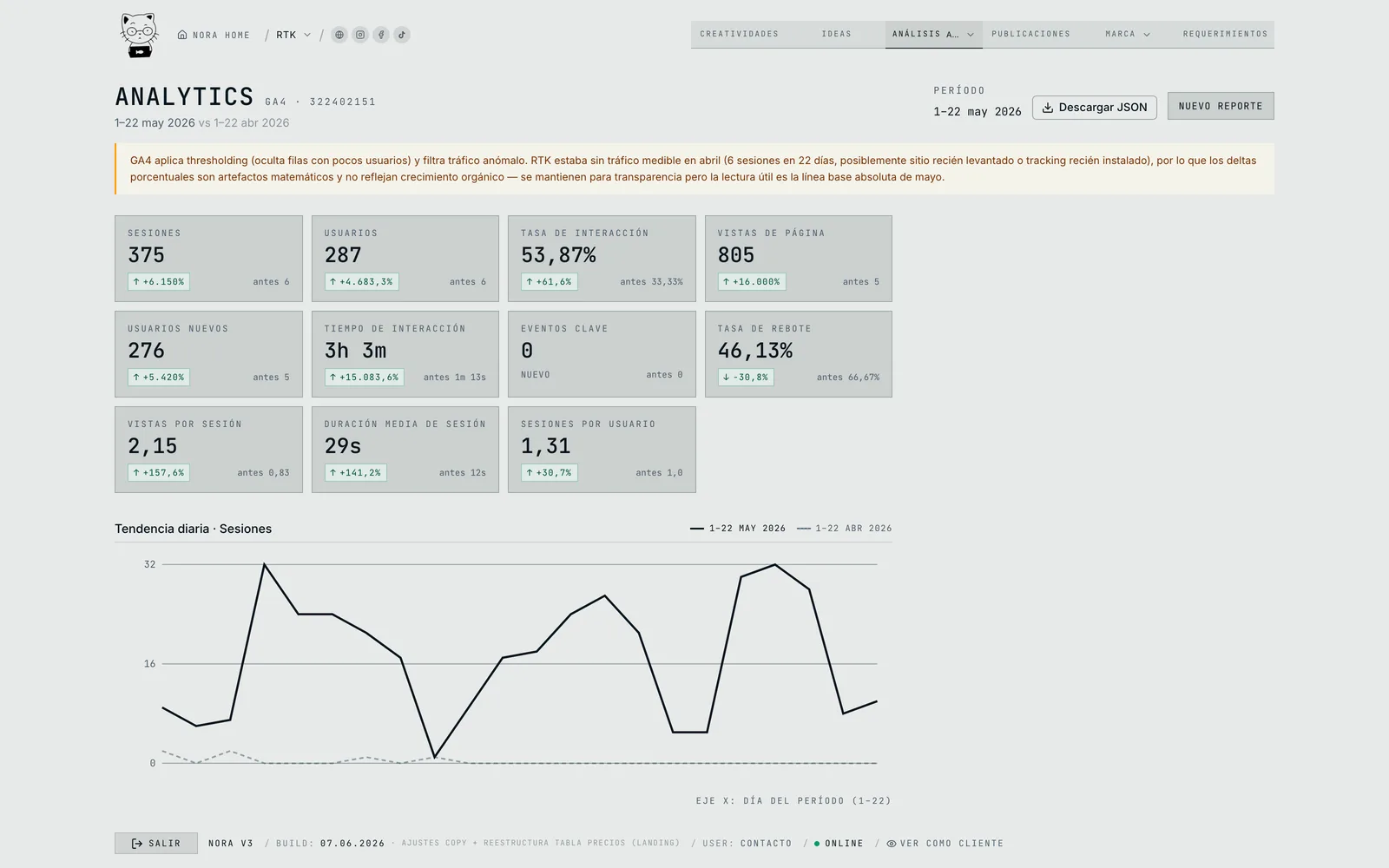The height and width of the screenshot is (868, 1389).
Task: Go to Nora Home via house icon
Action: 182,35
